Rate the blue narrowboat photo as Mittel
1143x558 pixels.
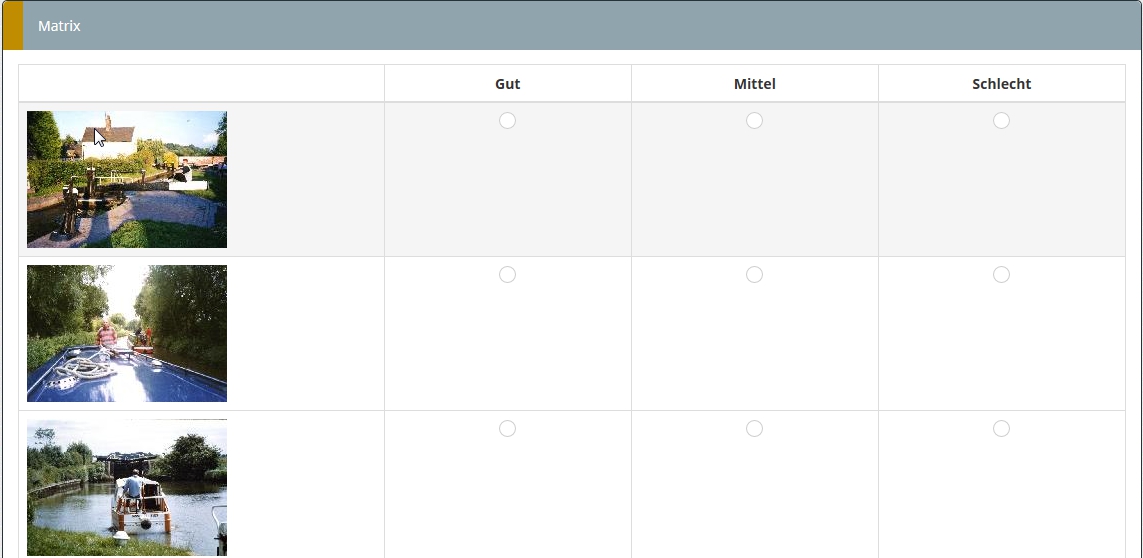point(754,275)
